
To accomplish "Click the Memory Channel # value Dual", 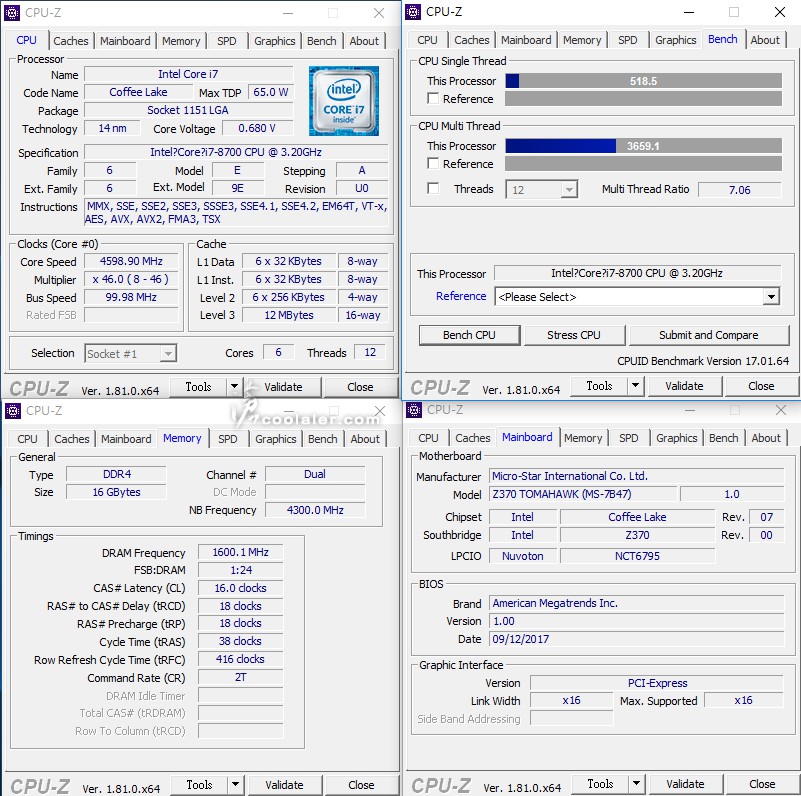I will coord(315,474).
